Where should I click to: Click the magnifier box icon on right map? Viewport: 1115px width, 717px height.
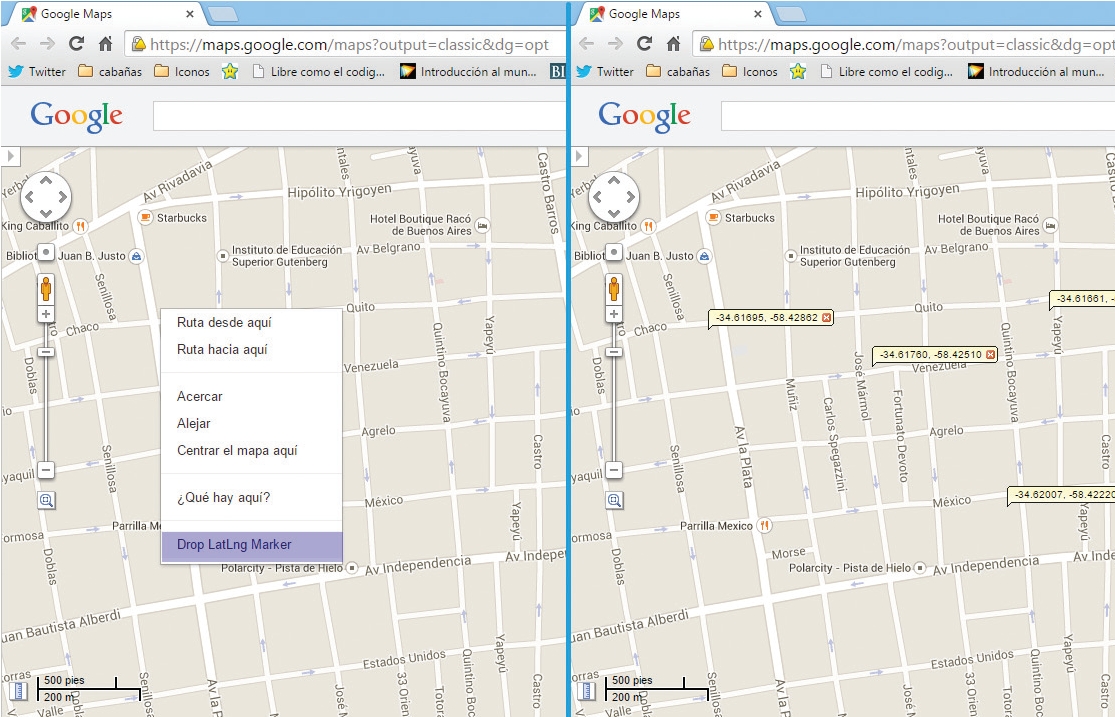click(x=614, y=501)
